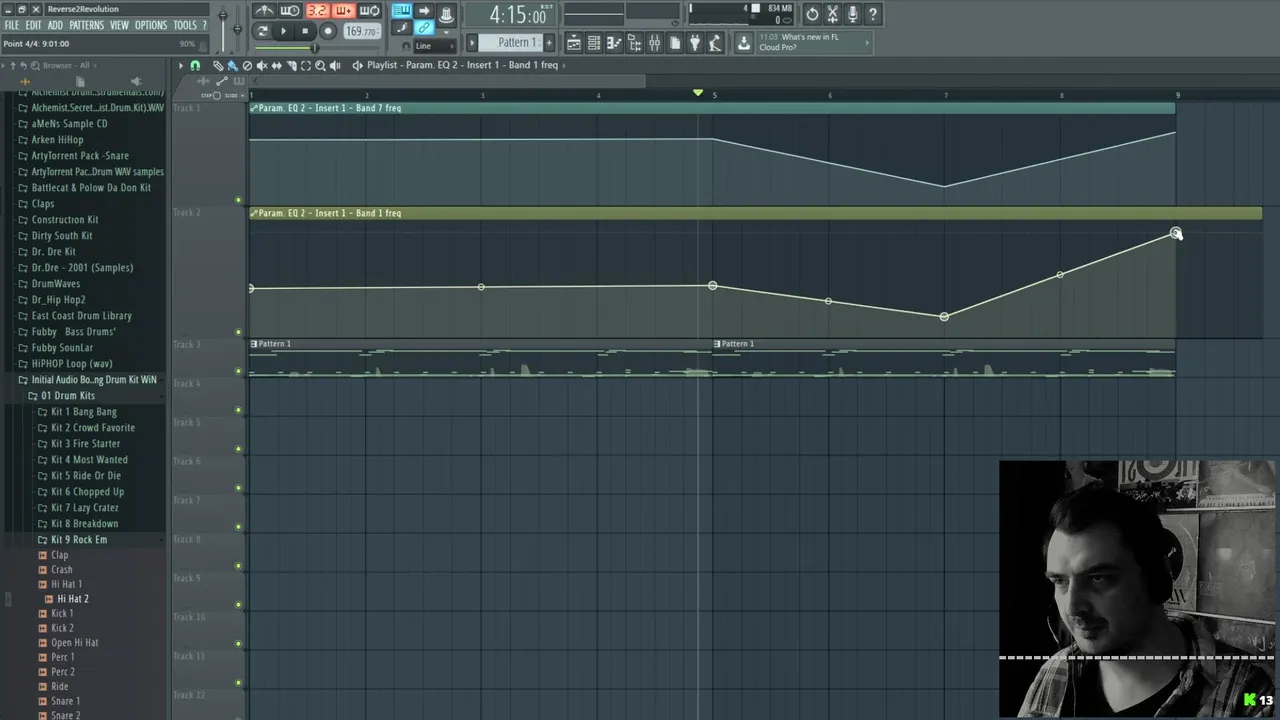
Task: Open the playlist options arrow menu
Action: pos(180,65)
